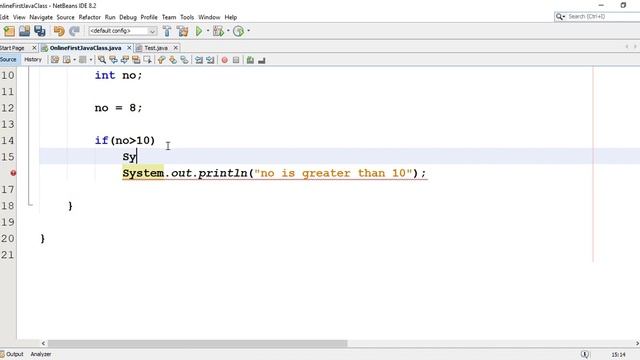Click the Last Edit editor toolbar icon
The image size is (640, 360).
[x=55, y=60]
